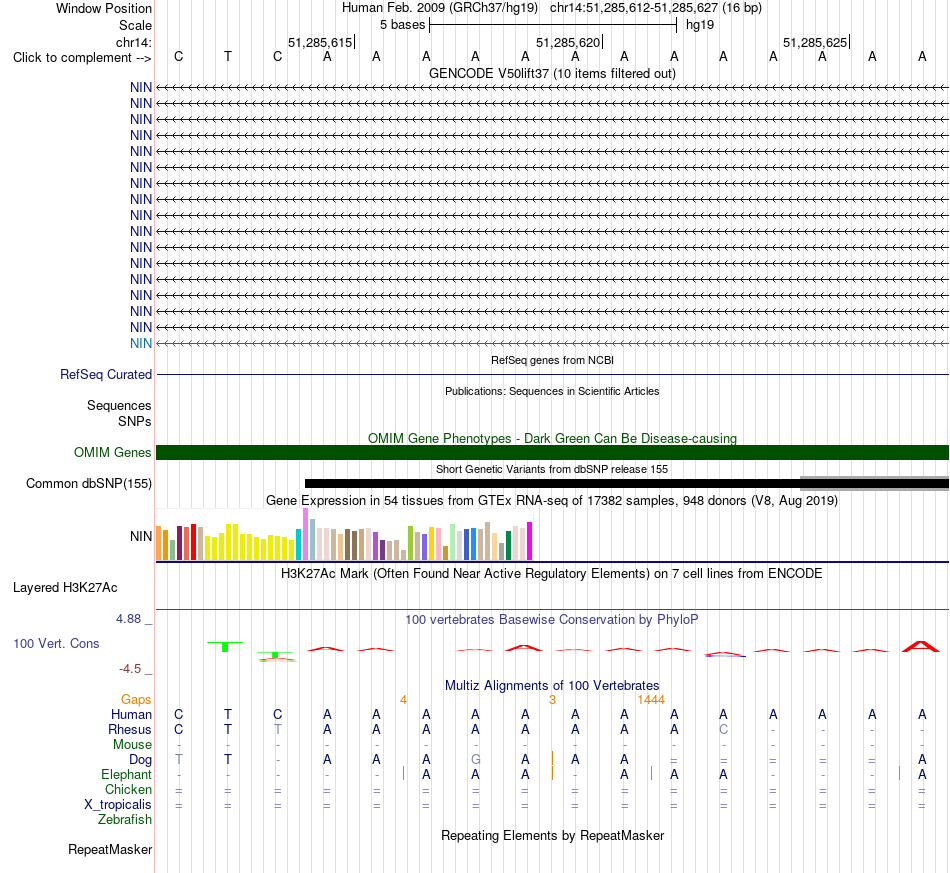This screenshot has width=950, height=873.
Task: Click the Common dbSNP(155) label
Action: tap(88, 483)
